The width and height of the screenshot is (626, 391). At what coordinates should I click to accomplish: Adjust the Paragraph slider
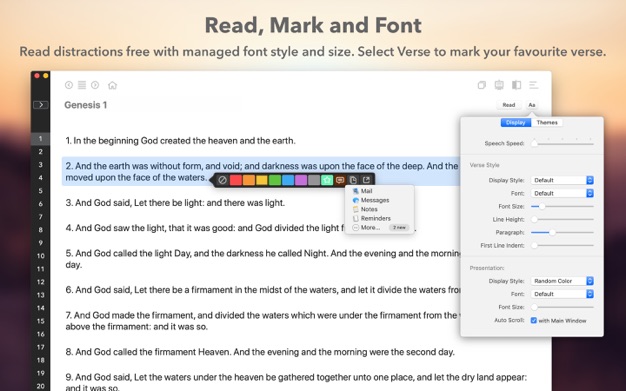[563, 232]
